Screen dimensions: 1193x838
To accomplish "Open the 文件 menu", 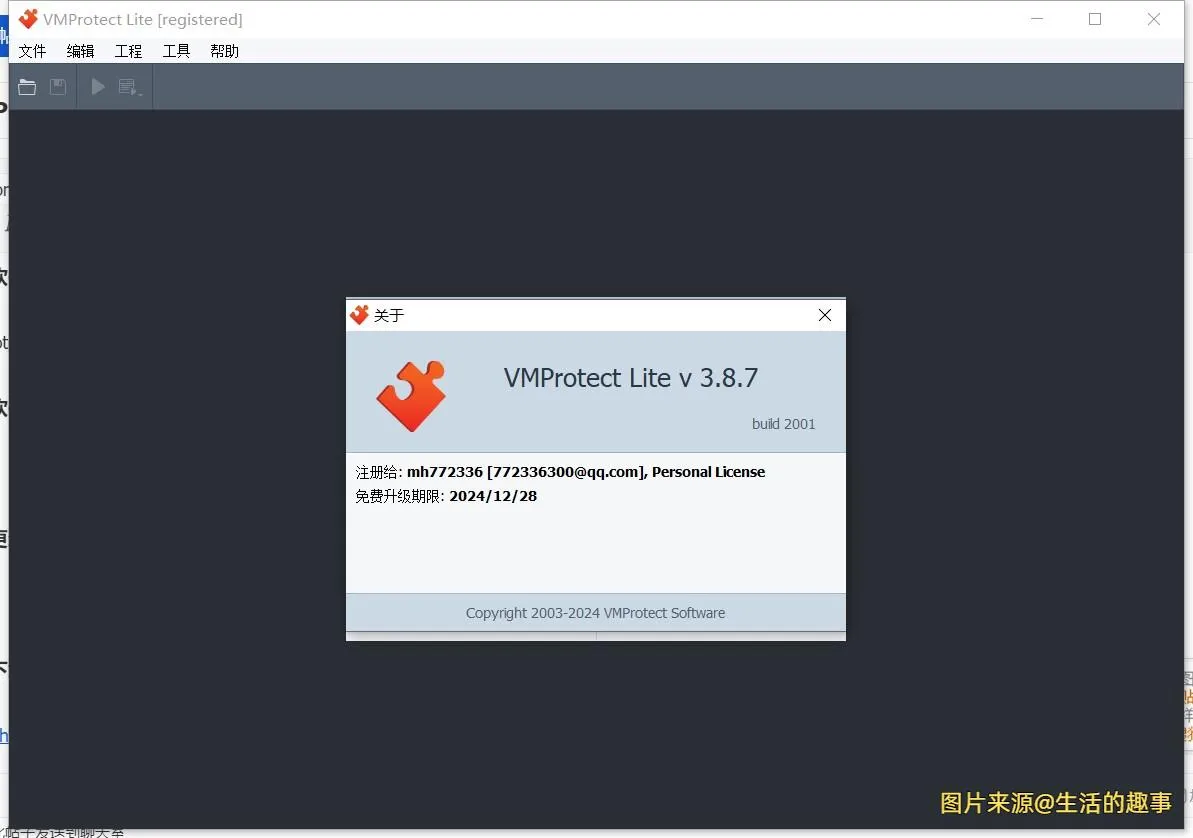I will click(x=32, y=51).
